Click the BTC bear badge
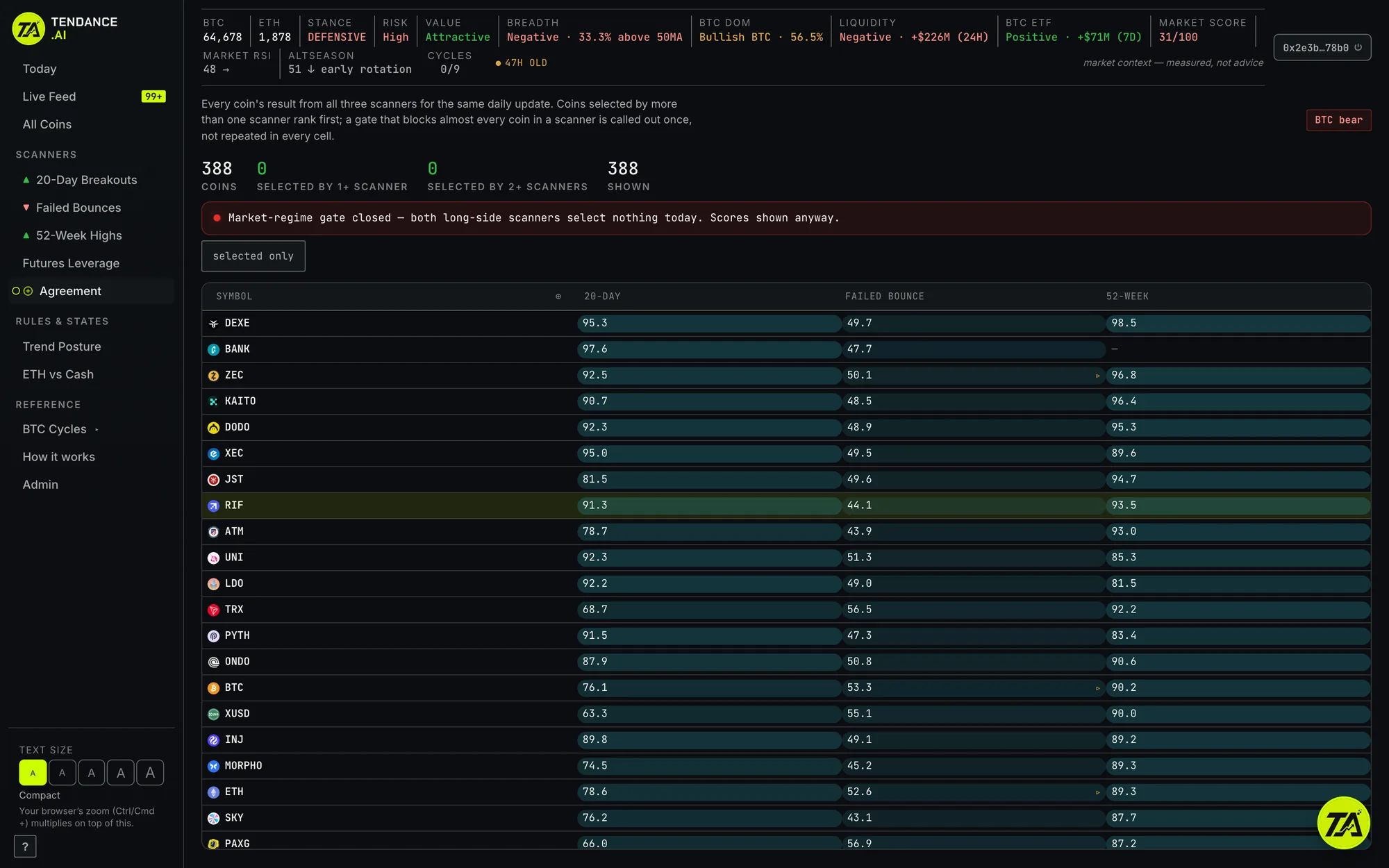The width and height of the screenshot is (1389, 868). pos(1338,120)
